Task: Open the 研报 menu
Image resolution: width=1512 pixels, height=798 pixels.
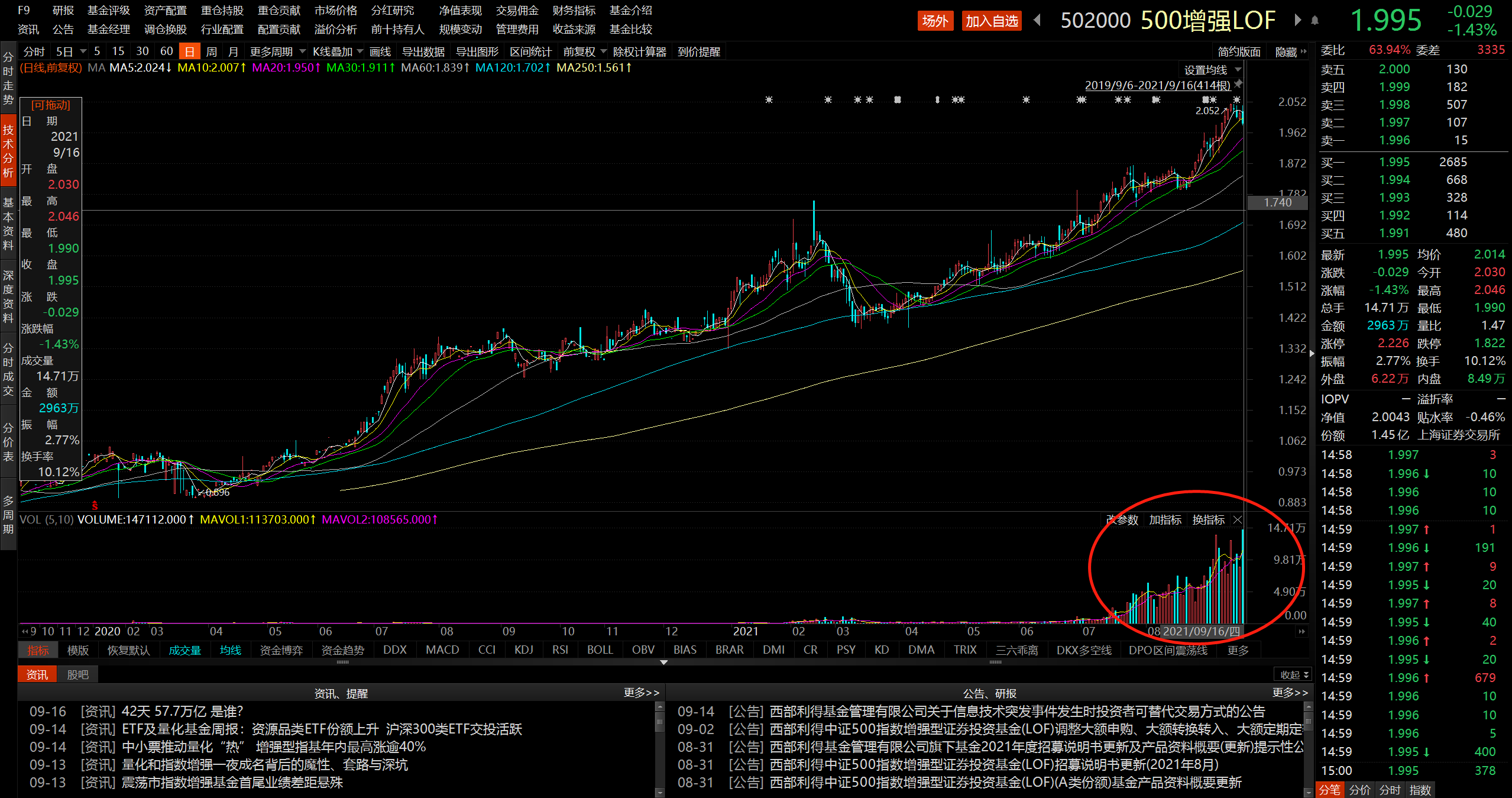Action: pyautogui.click(x=63, y=11)
